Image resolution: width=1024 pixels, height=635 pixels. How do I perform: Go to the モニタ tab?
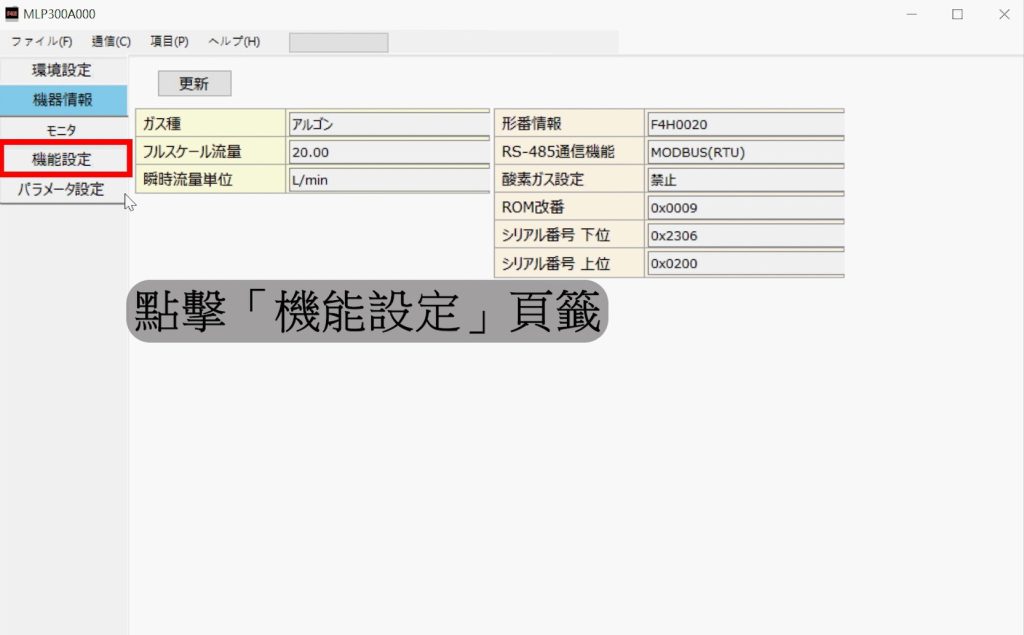(x=62, y=130)
